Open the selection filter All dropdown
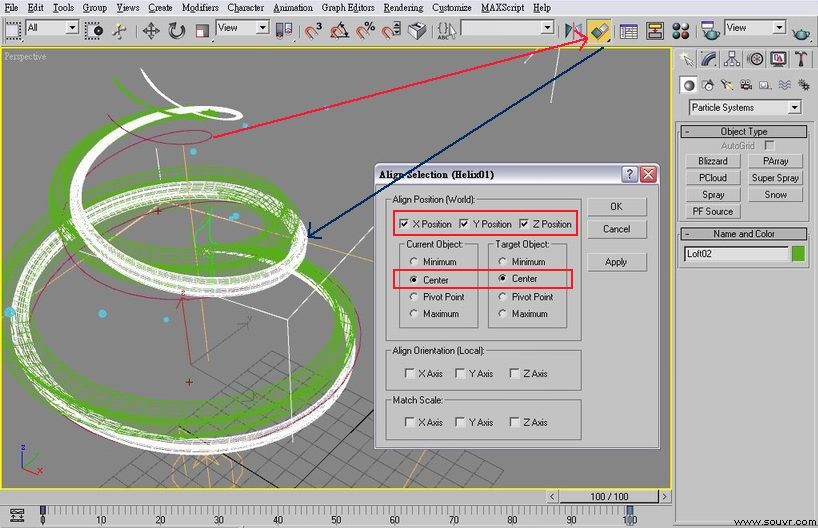 (x=52, y=28)
